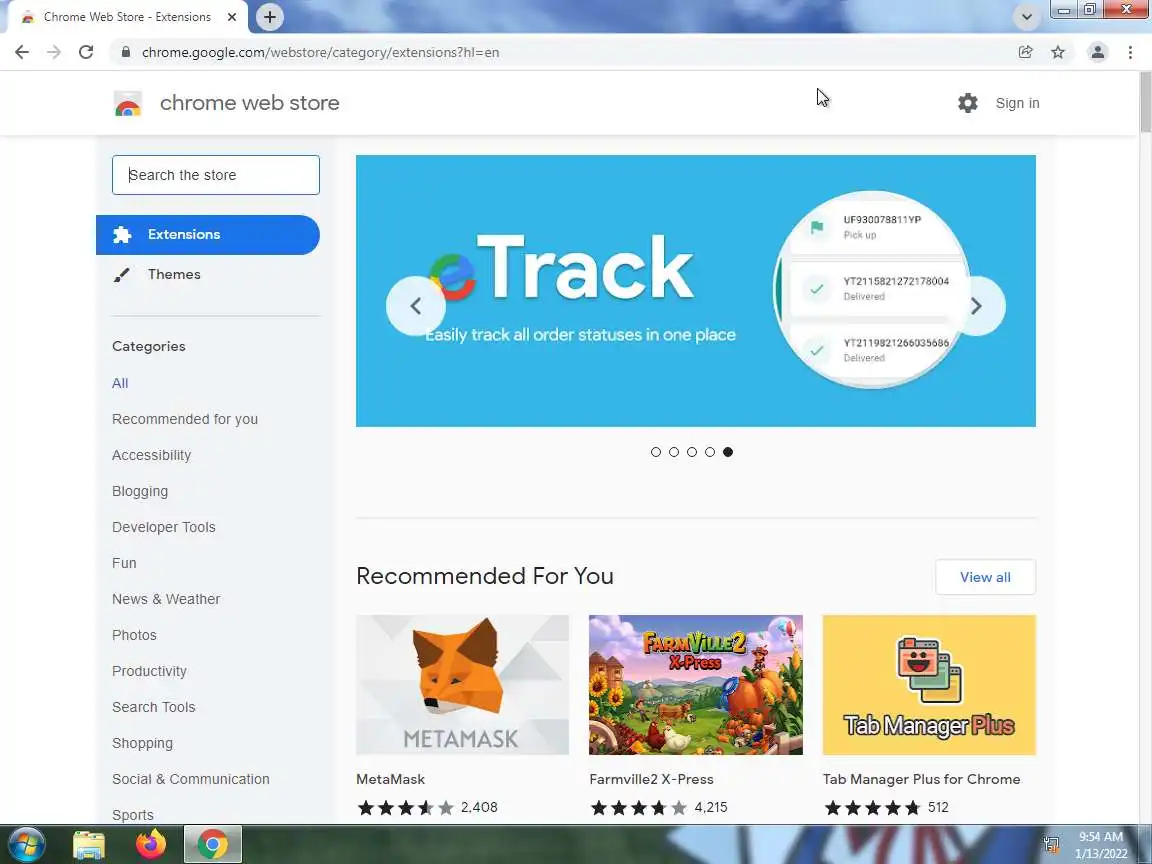The width and height of the screenshot is (1152, 864).
Task: Open Tab Manager Plus thumbnail
Action: tap(929, 685)
